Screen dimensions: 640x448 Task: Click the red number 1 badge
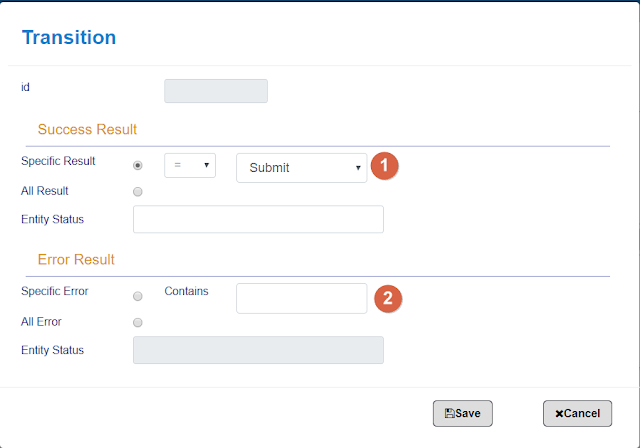coord(384,167)
